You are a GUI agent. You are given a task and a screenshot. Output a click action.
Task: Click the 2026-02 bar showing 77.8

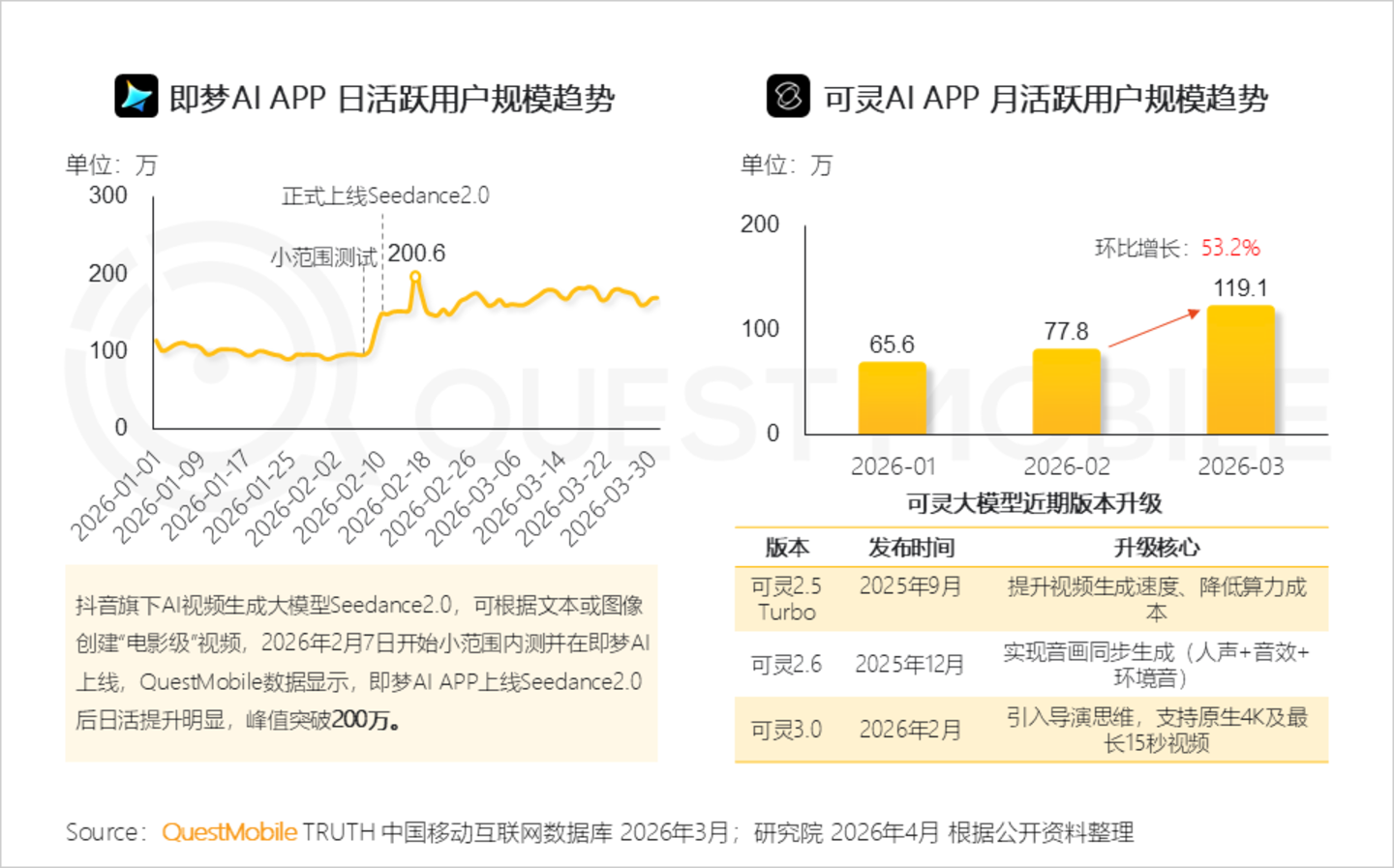coord(1067,391)
